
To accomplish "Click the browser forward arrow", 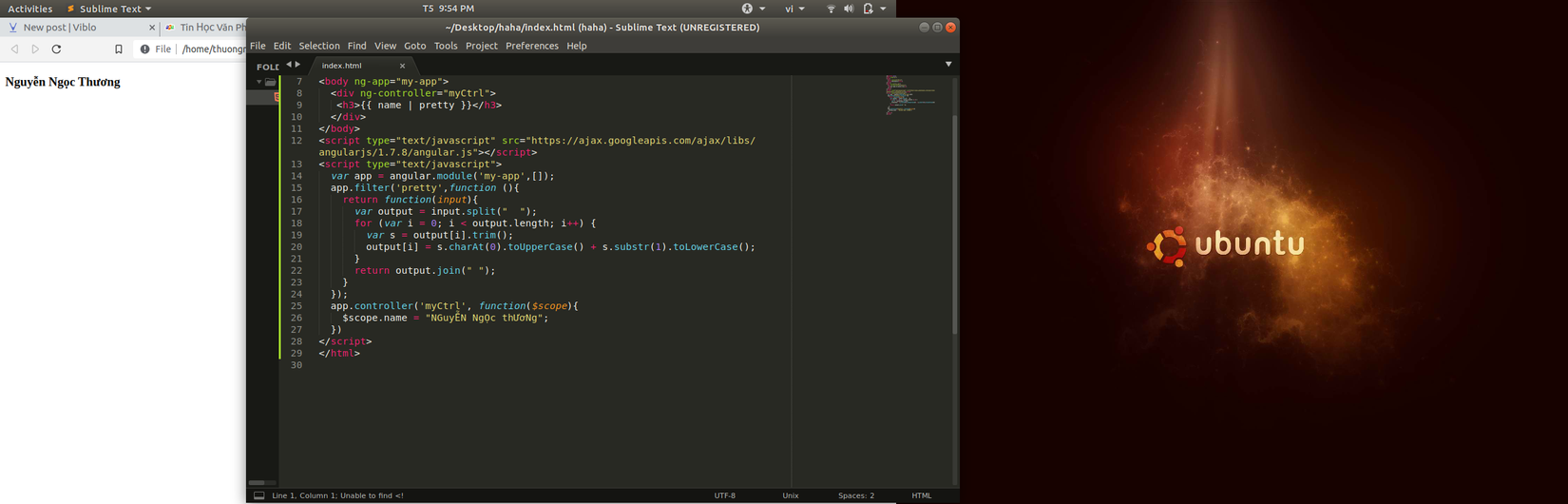I will point(35,49).
